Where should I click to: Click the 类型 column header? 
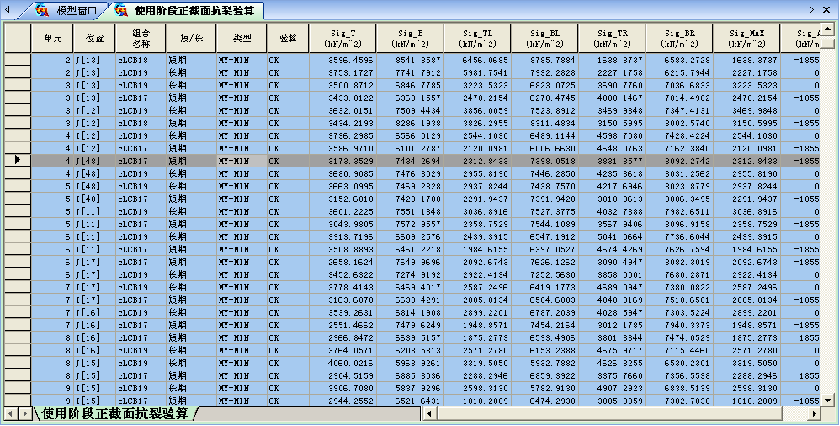coord(241,38)
